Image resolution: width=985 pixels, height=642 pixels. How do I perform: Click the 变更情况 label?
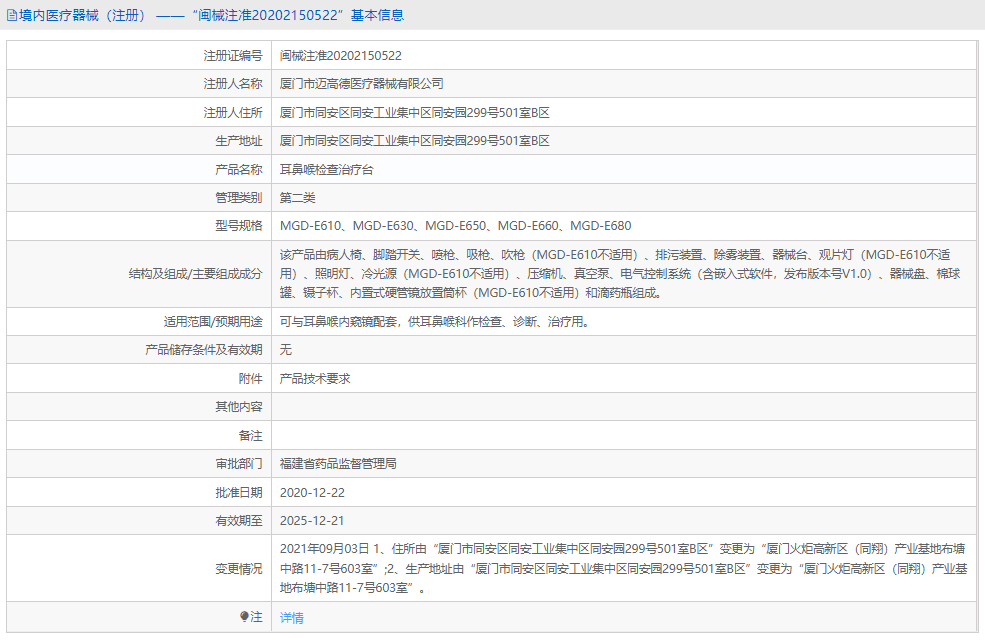point(239,569)
